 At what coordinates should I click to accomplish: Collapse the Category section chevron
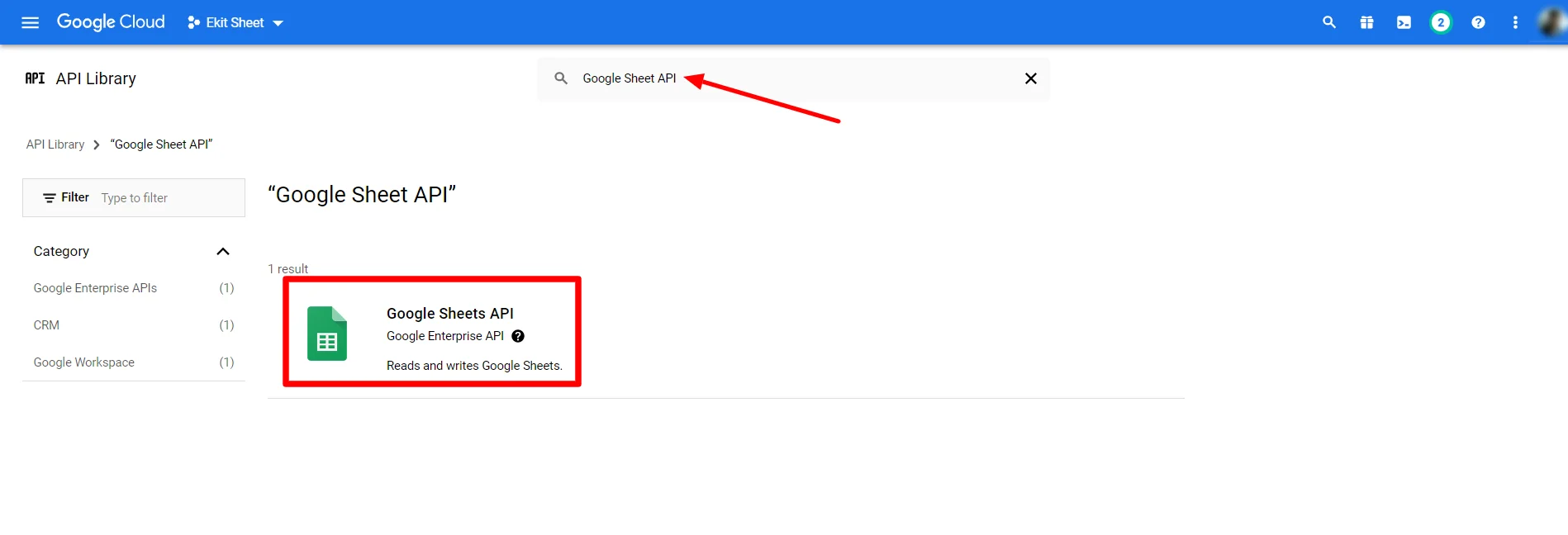[x=223, y=252]
